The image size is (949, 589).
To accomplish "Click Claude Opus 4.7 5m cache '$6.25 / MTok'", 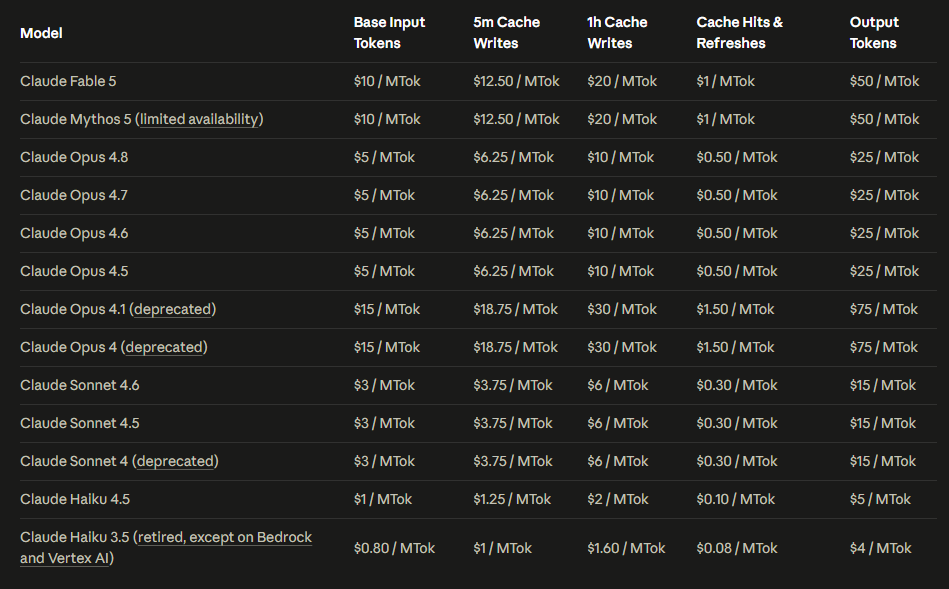I will [513, 196].
